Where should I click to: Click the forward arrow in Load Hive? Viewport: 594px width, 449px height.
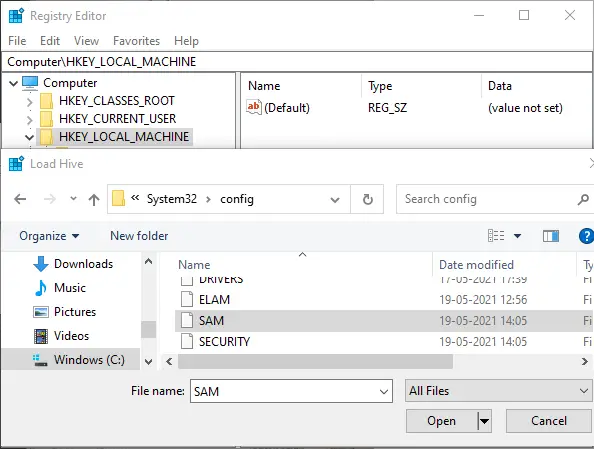(50, 199)
